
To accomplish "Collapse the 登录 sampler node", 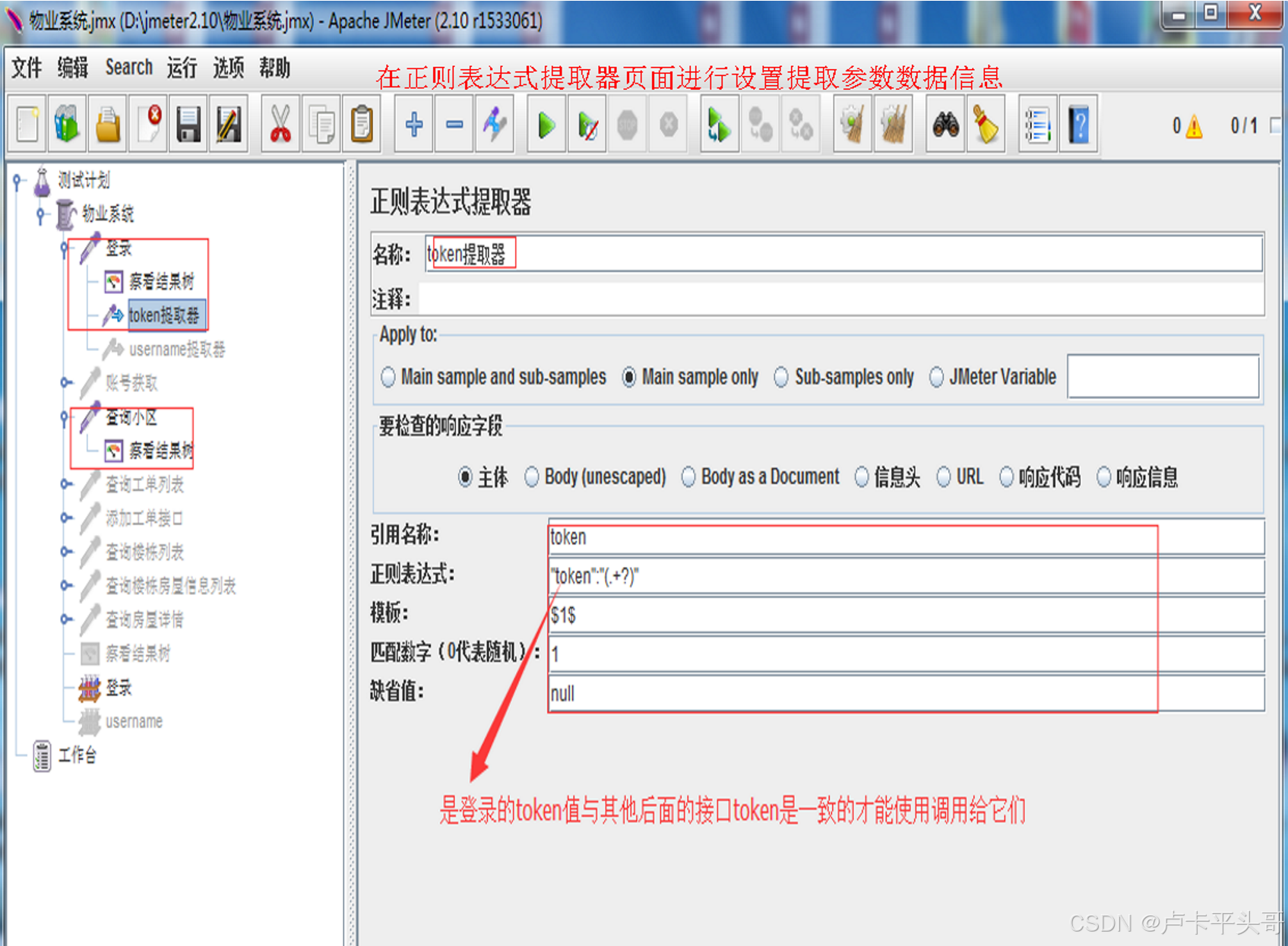I will [x=66, y=248].
